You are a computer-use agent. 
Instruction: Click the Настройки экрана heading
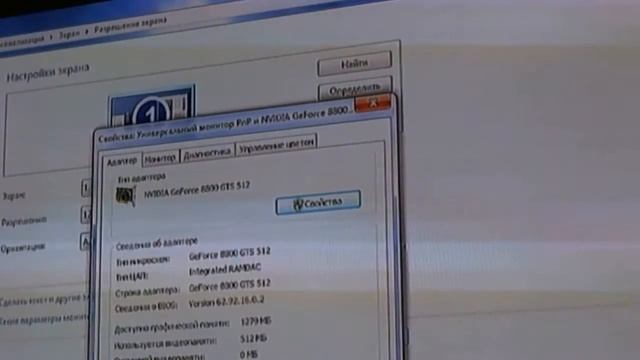coord(48,72)
